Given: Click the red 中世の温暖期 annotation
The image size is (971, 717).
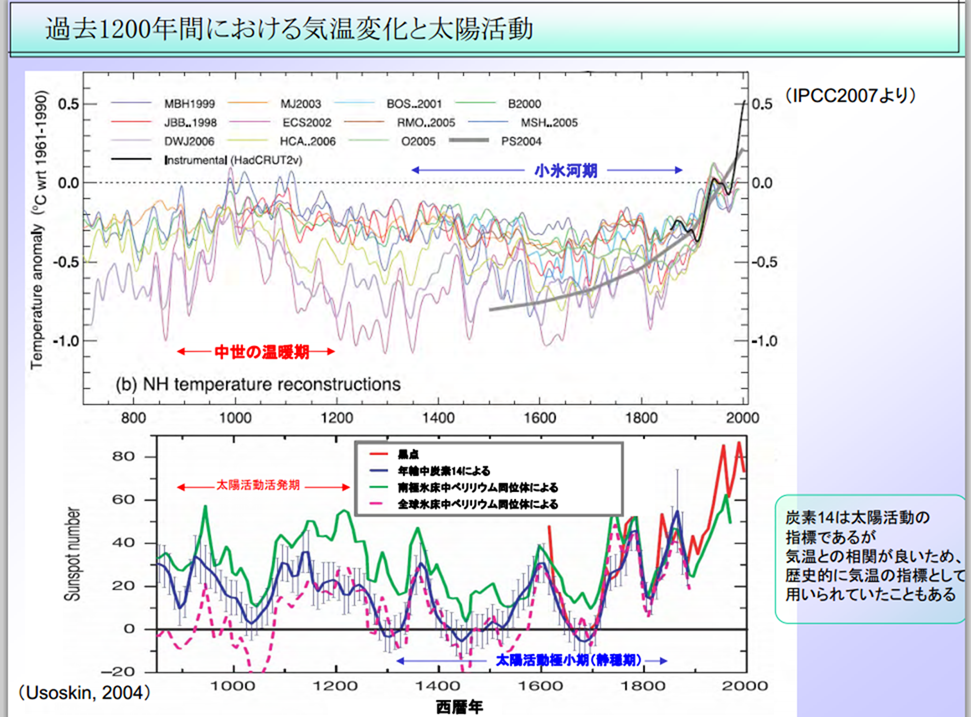Looking at the screenshot, I should [262, 352].
